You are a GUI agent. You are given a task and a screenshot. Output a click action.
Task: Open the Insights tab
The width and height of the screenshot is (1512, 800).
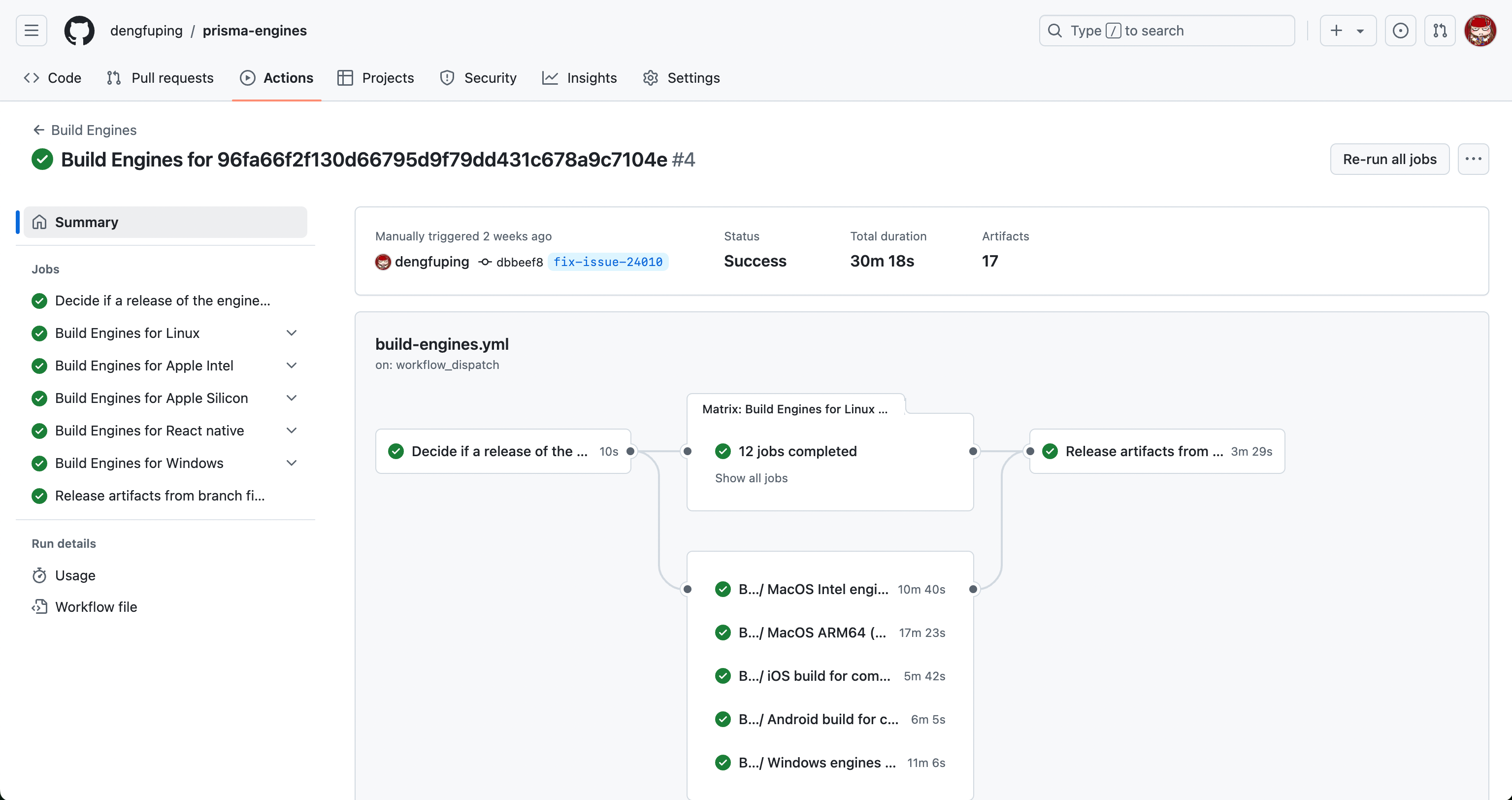pyautogui.click(x=579, y=78)
